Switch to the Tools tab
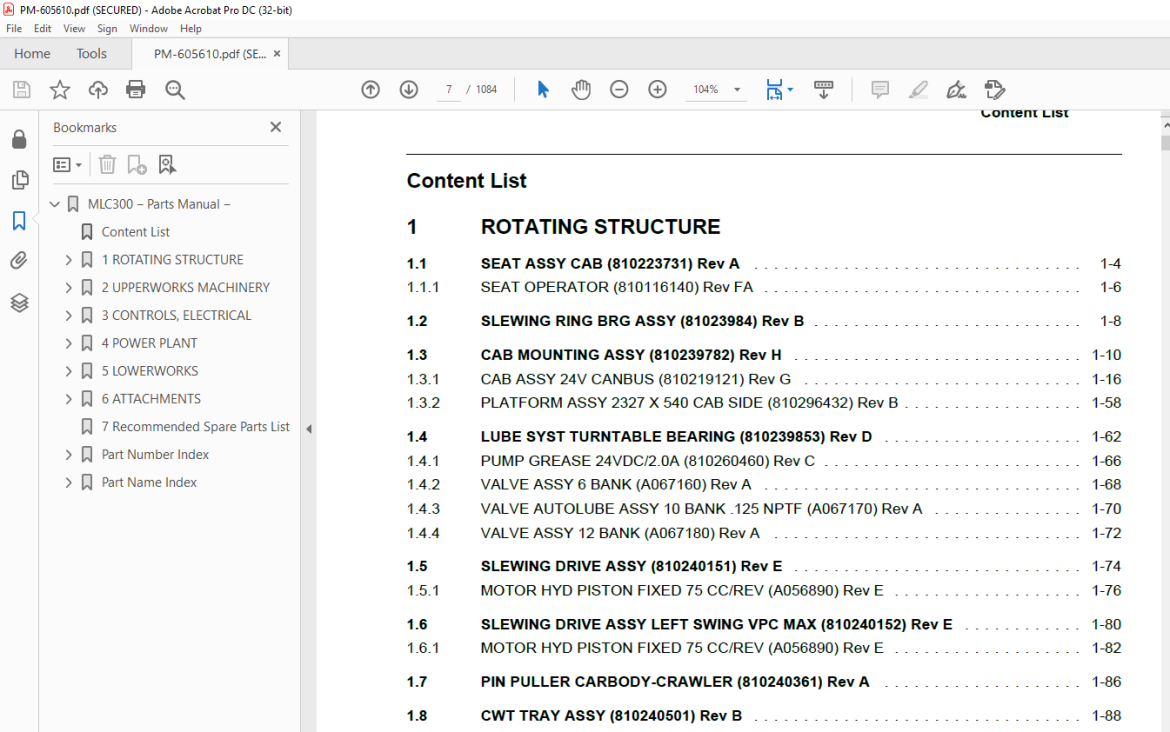The image size is (1170, 732). (91, 54)
